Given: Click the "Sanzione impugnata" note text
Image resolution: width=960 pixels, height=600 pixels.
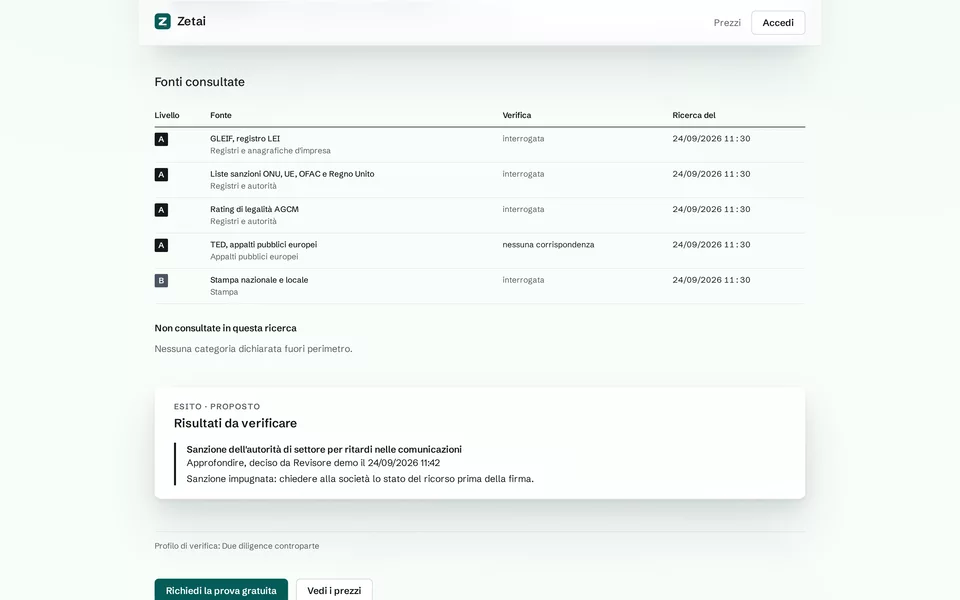Looking at the screenshot, I should (x=360, y=479).
